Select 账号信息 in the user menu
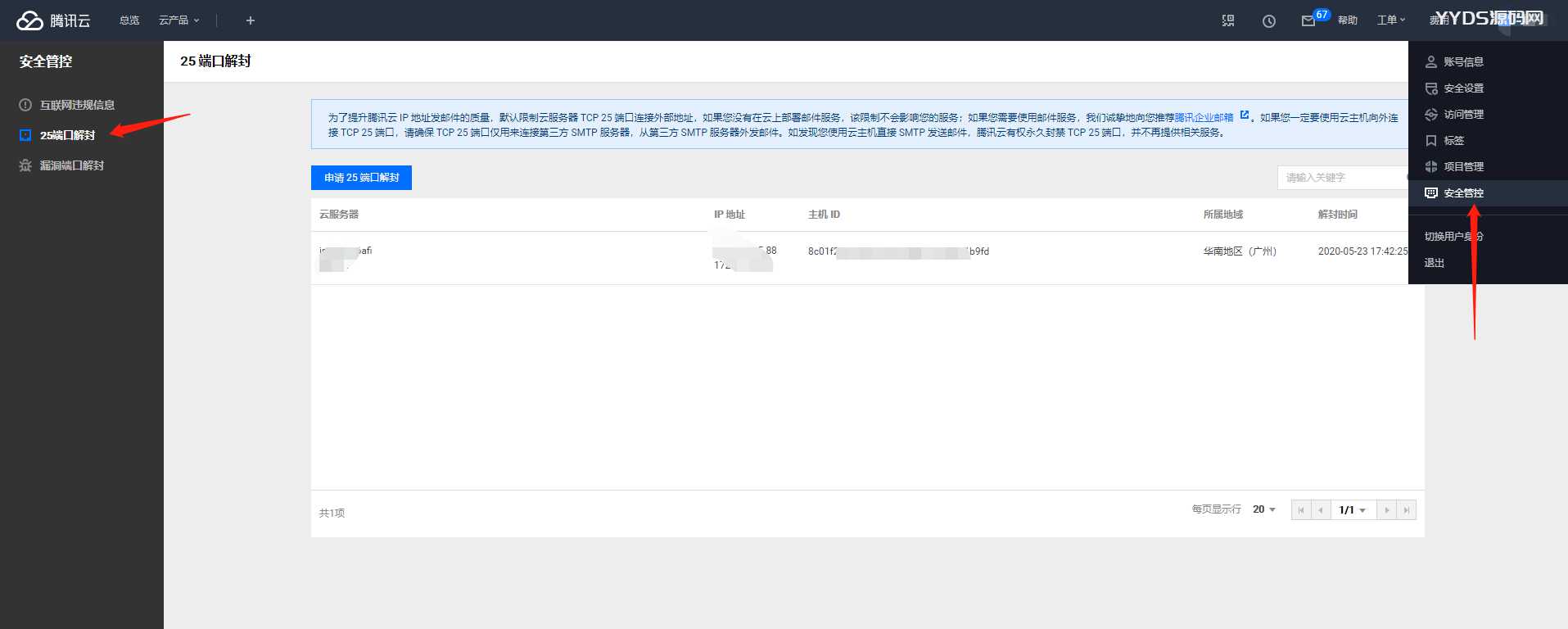This screenshot has width=1568, height=629. tap(1463, 62)
